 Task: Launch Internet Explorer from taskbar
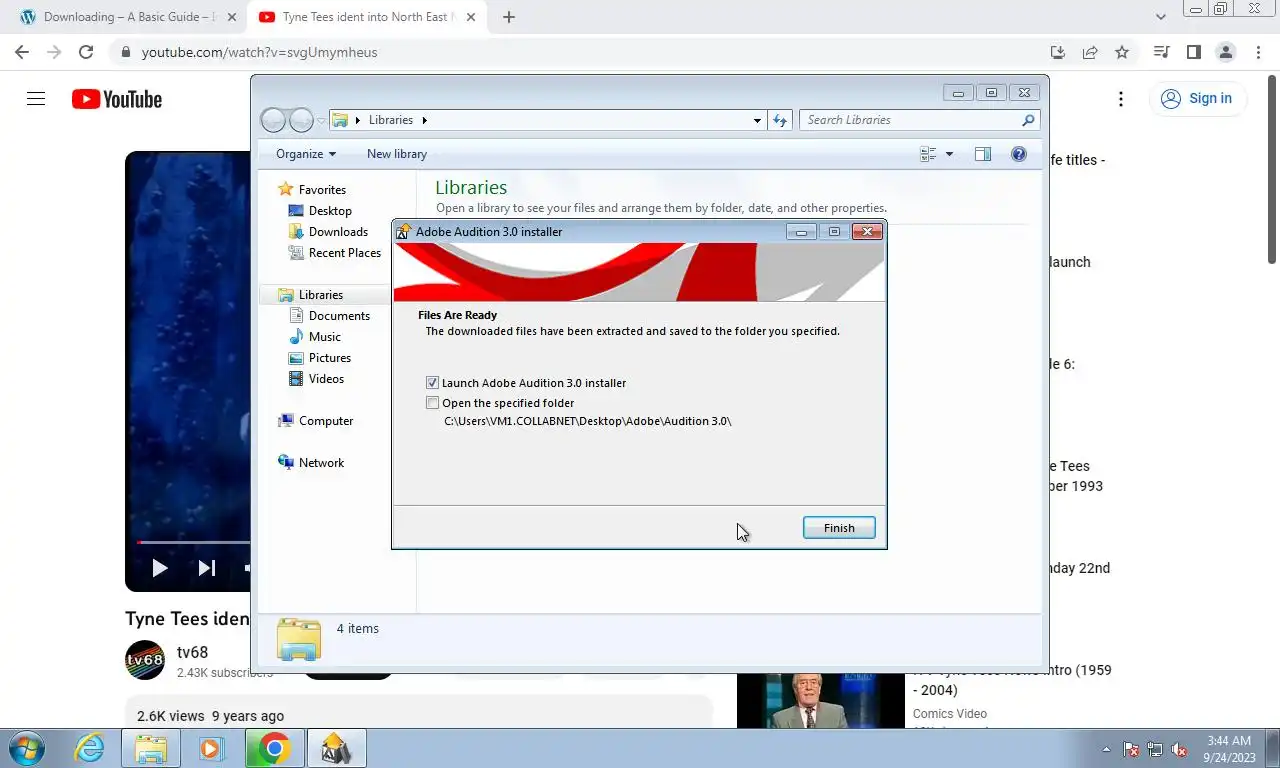click(89, 748)
